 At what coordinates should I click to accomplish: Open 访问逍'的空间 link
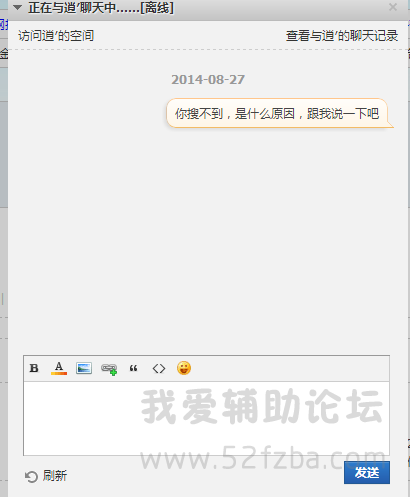[56, 36]
